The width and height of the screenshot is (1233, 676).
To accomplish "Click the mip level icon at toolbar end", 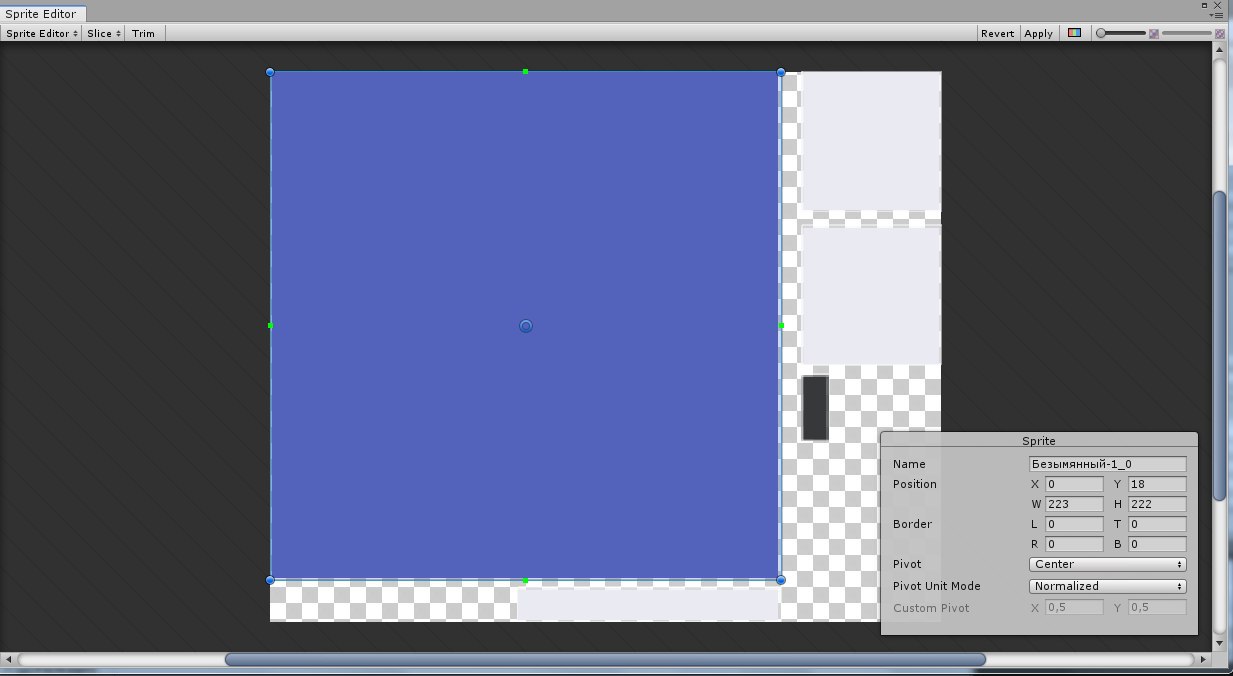I will (1220, 34).
